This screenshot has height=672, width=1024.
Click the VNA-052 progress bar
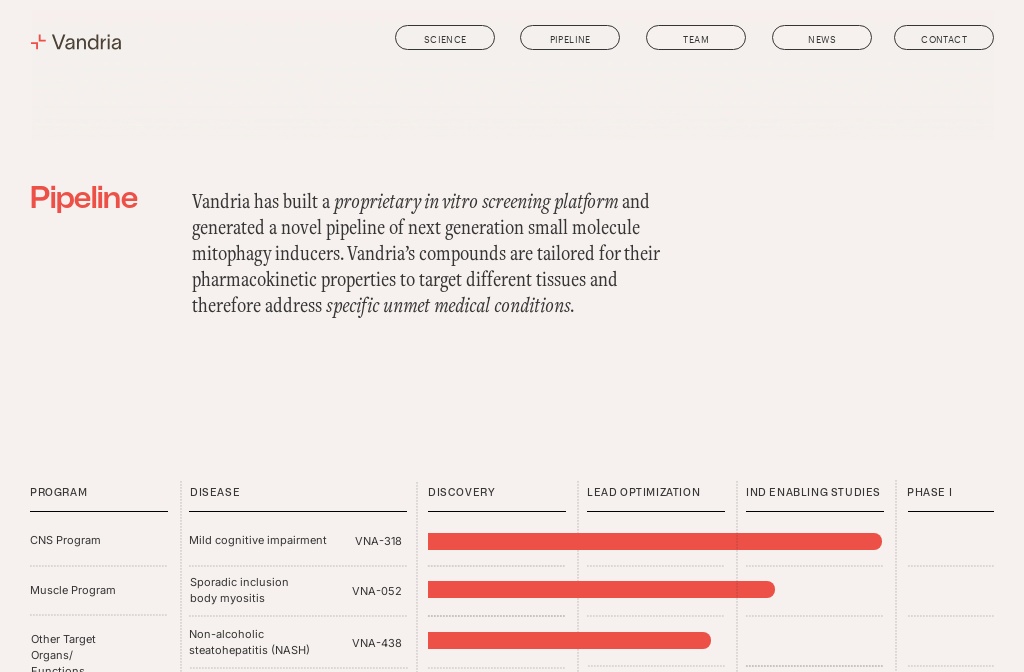pyautogui.click(x=601, y=590)
